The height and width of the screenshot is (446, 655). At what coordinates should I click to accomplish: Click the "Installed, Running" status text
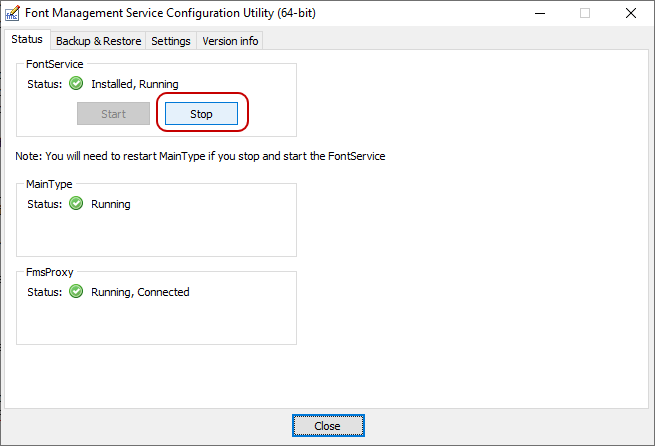coord(134,84)
